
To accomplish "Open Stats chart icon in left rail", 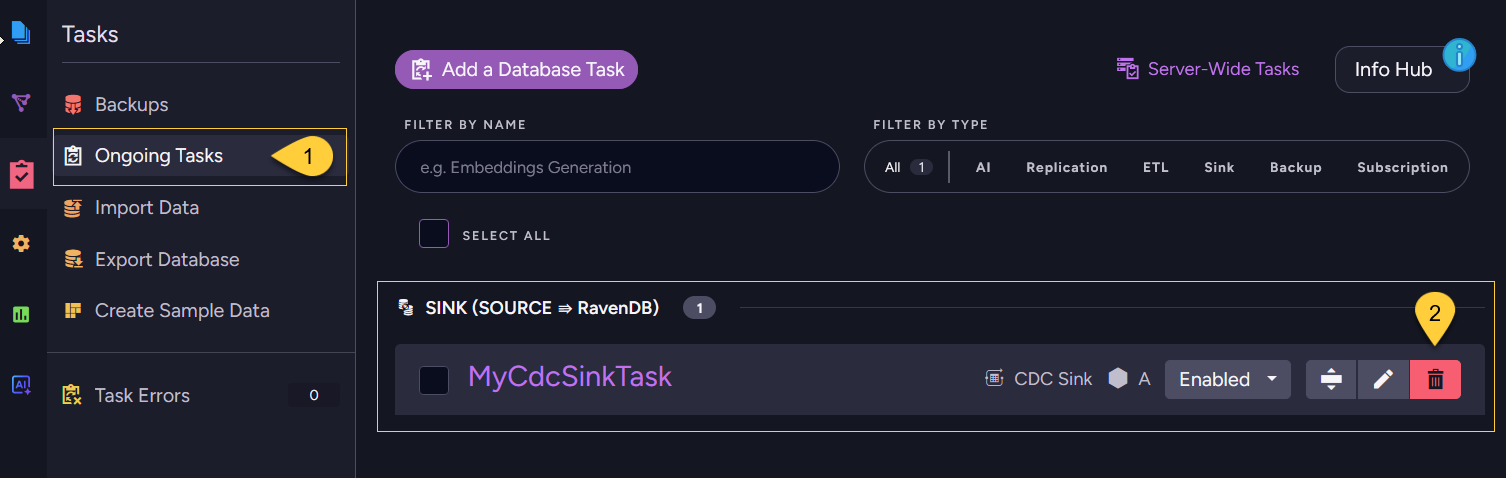I will click(x=21, y=314).
